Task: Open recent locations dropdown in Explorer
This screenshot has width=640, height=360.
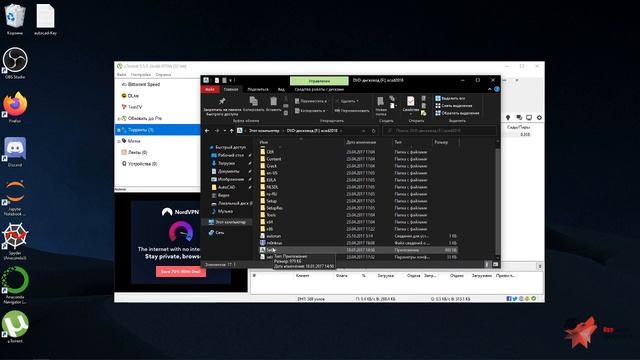Action: [x=224, y=131]
